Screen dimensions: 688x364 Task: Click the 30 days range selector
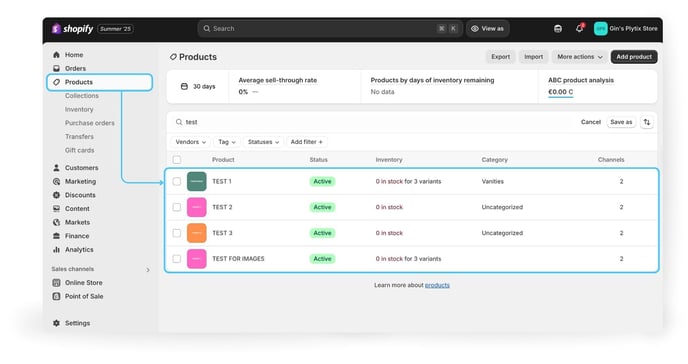click(x=198, y=86)
